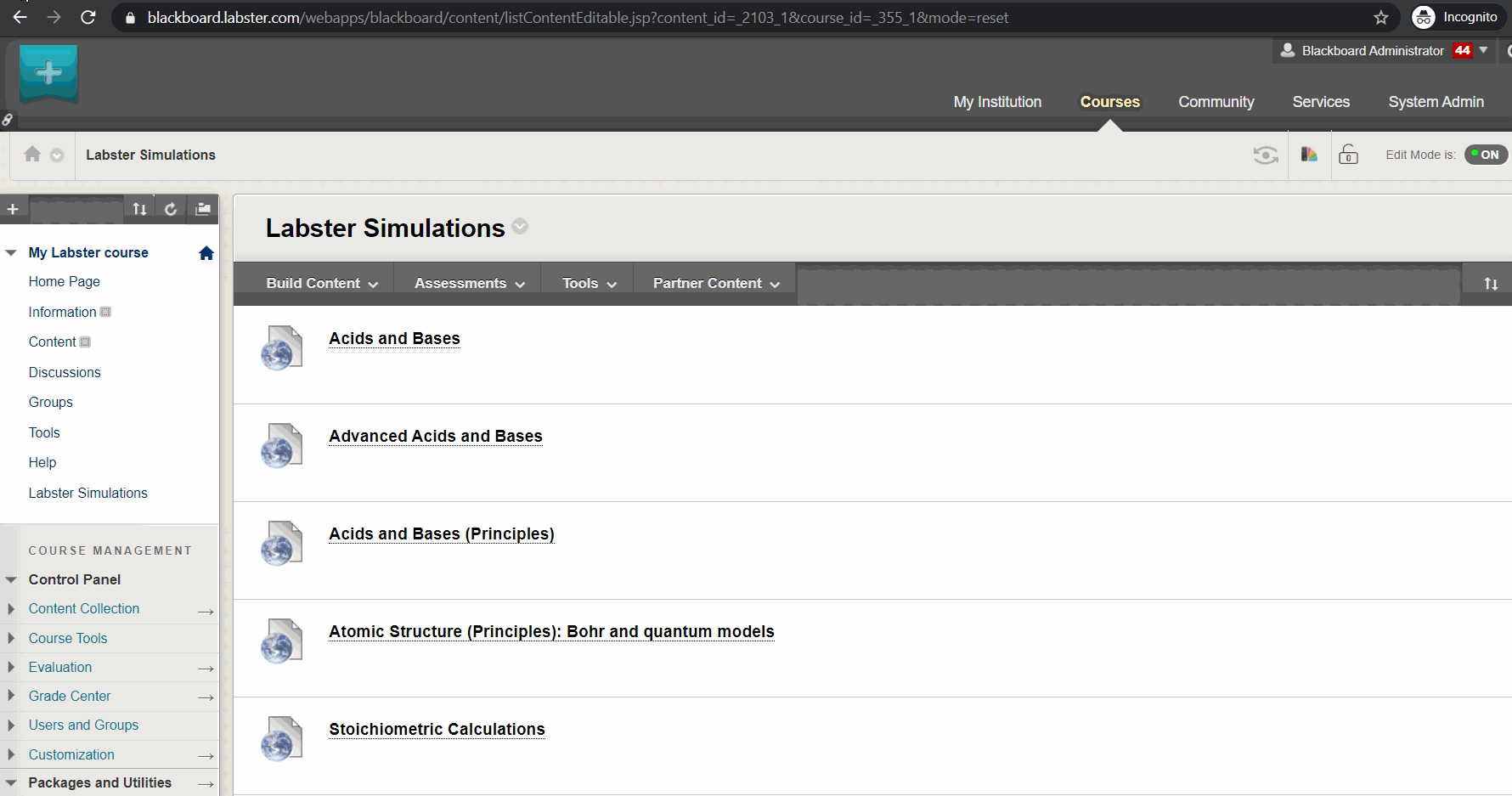1512x796 pixels.
Task: Open the course entry point home icon
Action: (x=206, y=252)
